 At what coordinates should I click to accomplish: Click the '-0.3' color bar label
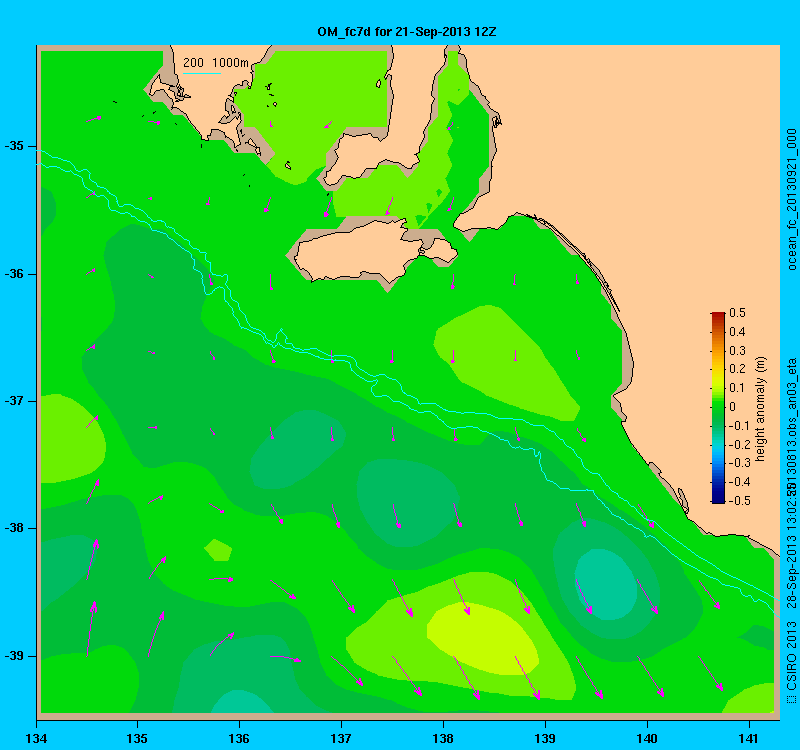[738, 463]
